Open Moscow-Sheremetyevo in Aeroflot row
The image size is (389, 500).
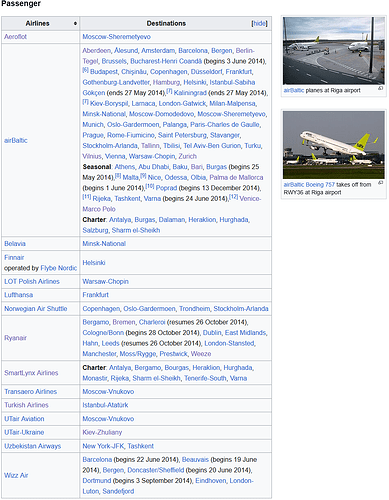click(117, 37)
